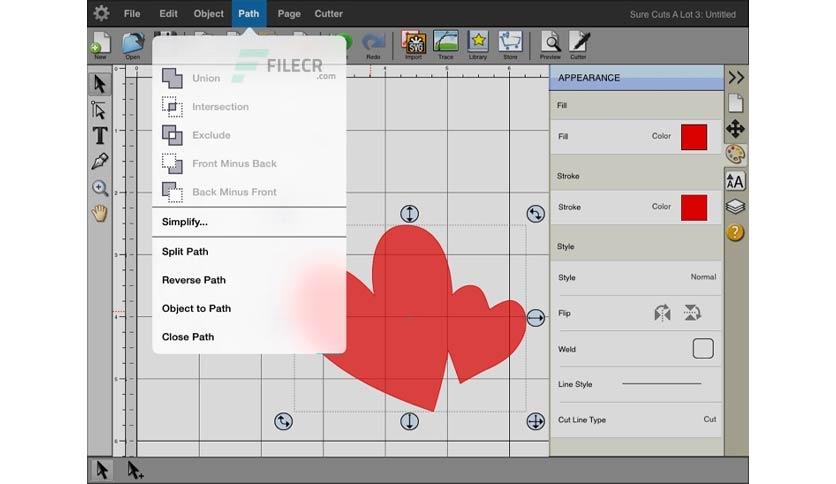
Task: Choose Split Path from the Path menu
Action: pyautogui.click(x=185, y=252)
